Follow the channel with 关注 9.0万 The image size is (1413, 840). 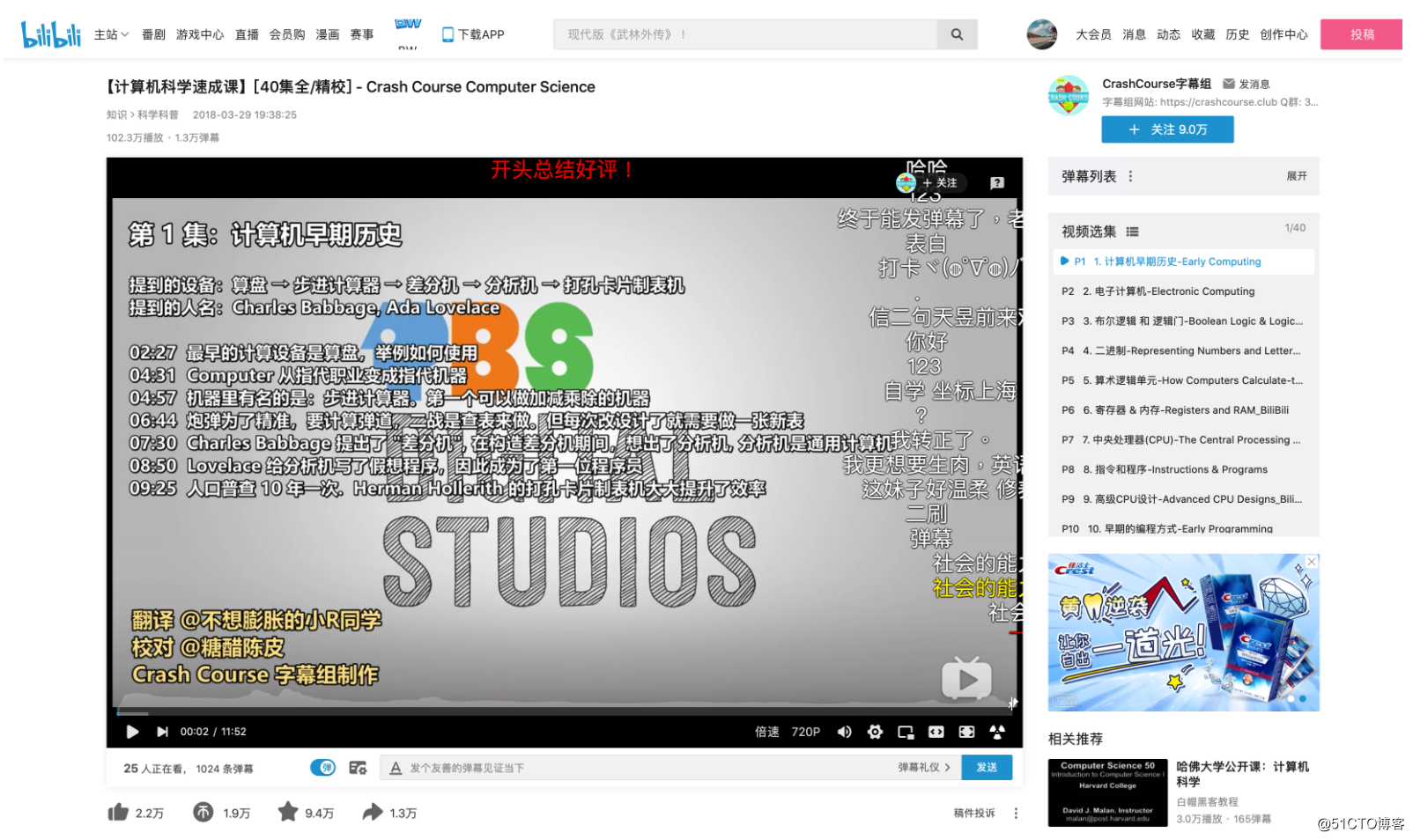click(1167, 129)
